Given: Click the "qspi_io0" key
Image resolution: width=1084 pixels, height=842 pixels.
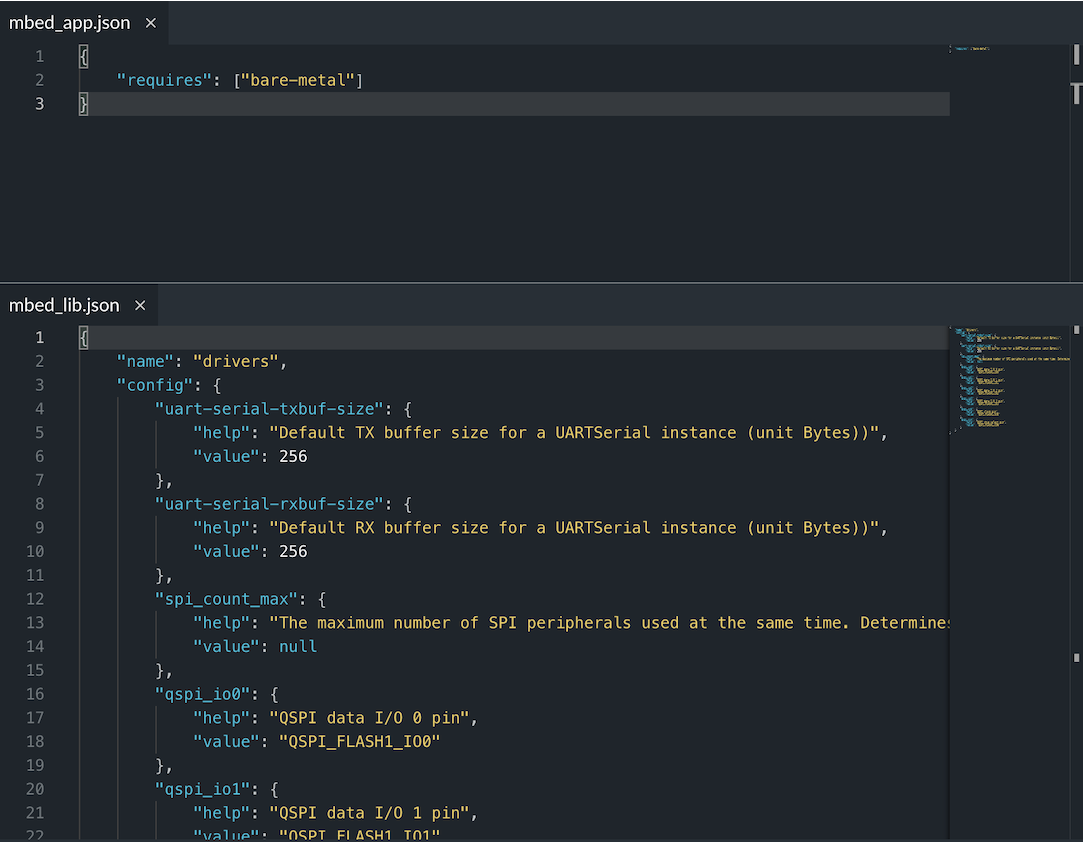Looking at the screenshot, I should 202,694.
